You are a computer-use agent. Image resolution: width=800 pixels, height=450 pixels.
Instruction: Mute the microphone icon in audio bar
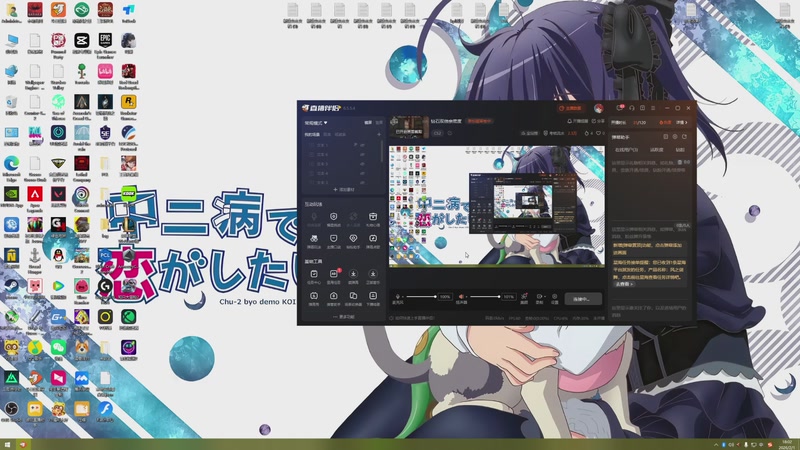click(397, 296)
